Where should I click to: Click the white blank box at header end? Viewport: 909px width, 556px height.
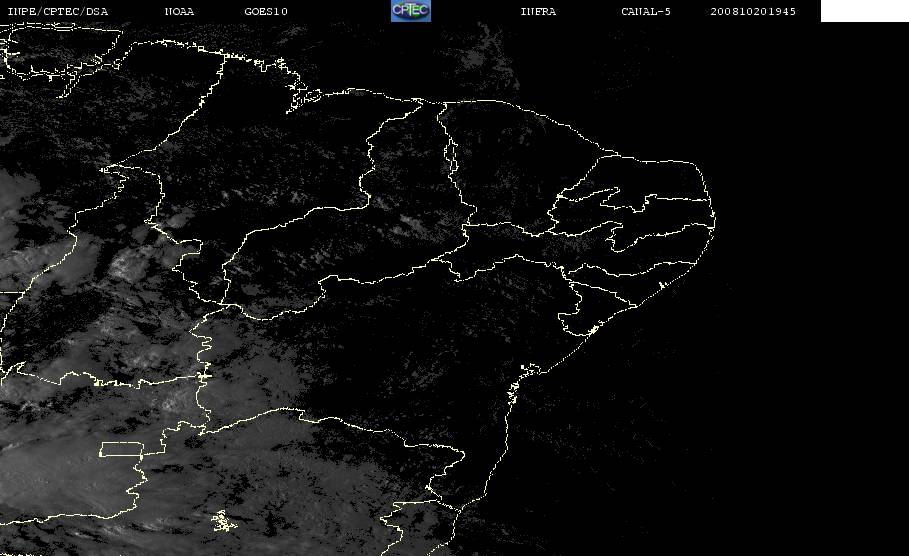click(x=865, y=11)
